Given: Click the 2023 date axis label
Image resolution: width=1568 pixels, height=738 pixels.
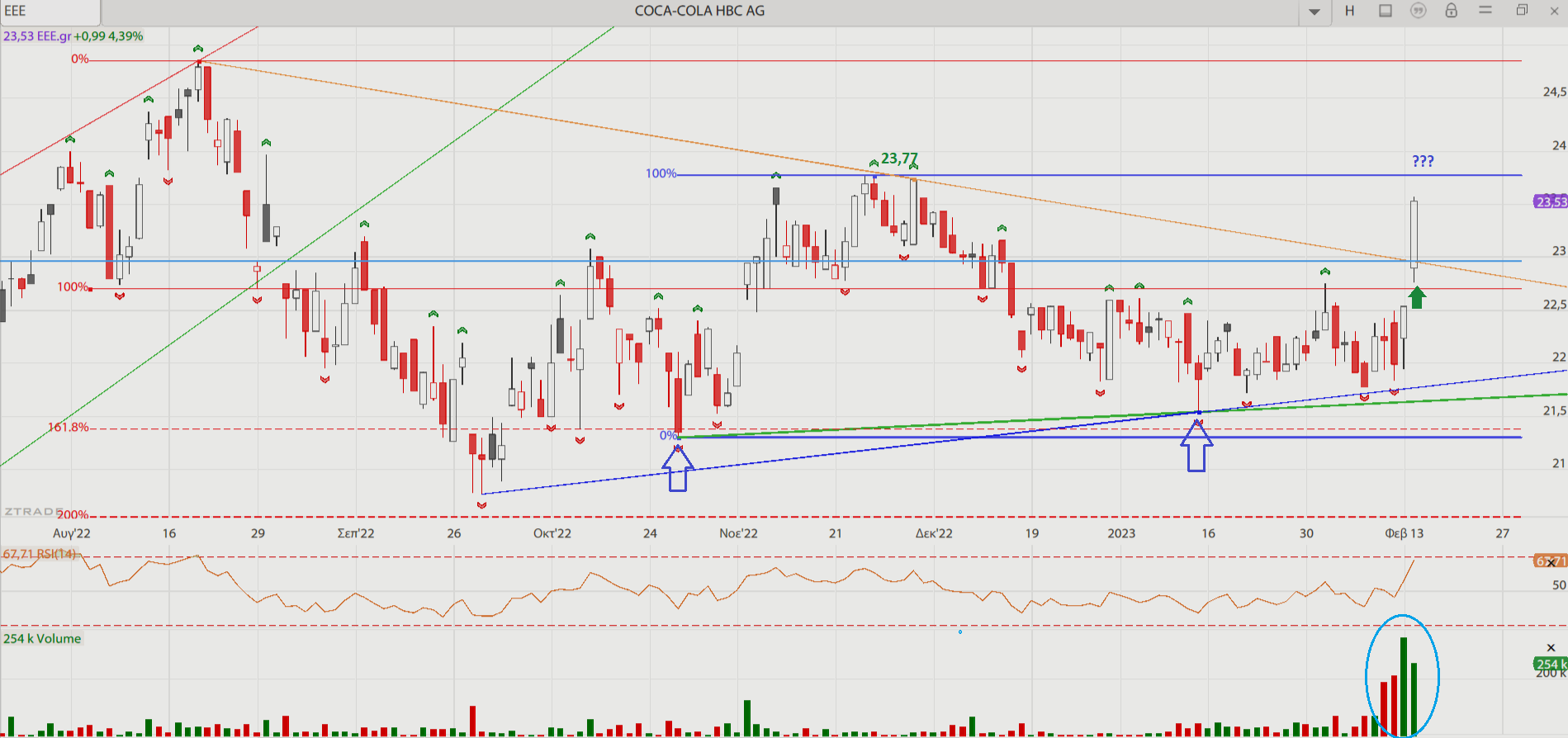Looking at the screenshot, I should click(1121, 533).
